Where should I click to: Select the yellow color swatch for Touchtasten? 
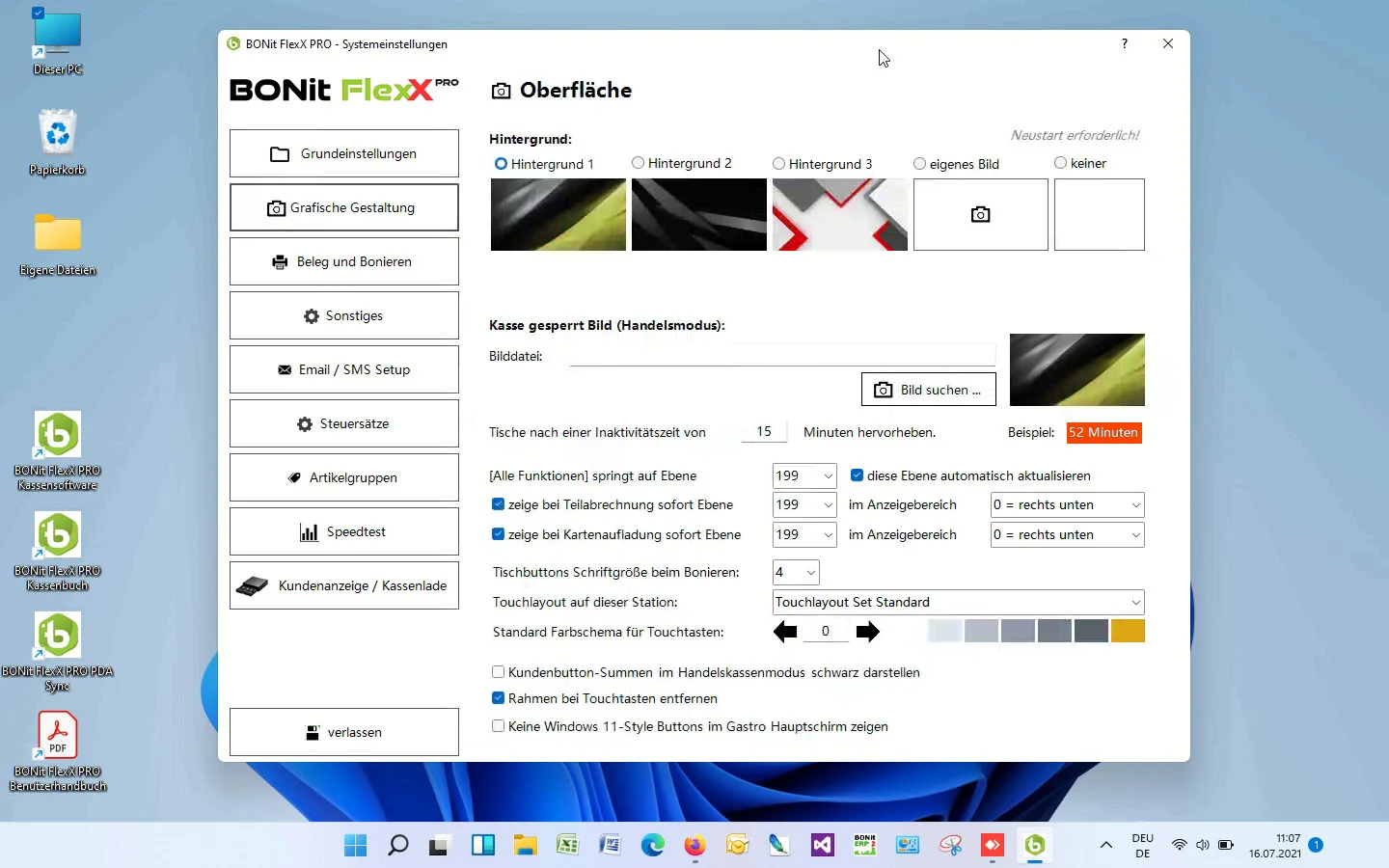pos(1128,632)
